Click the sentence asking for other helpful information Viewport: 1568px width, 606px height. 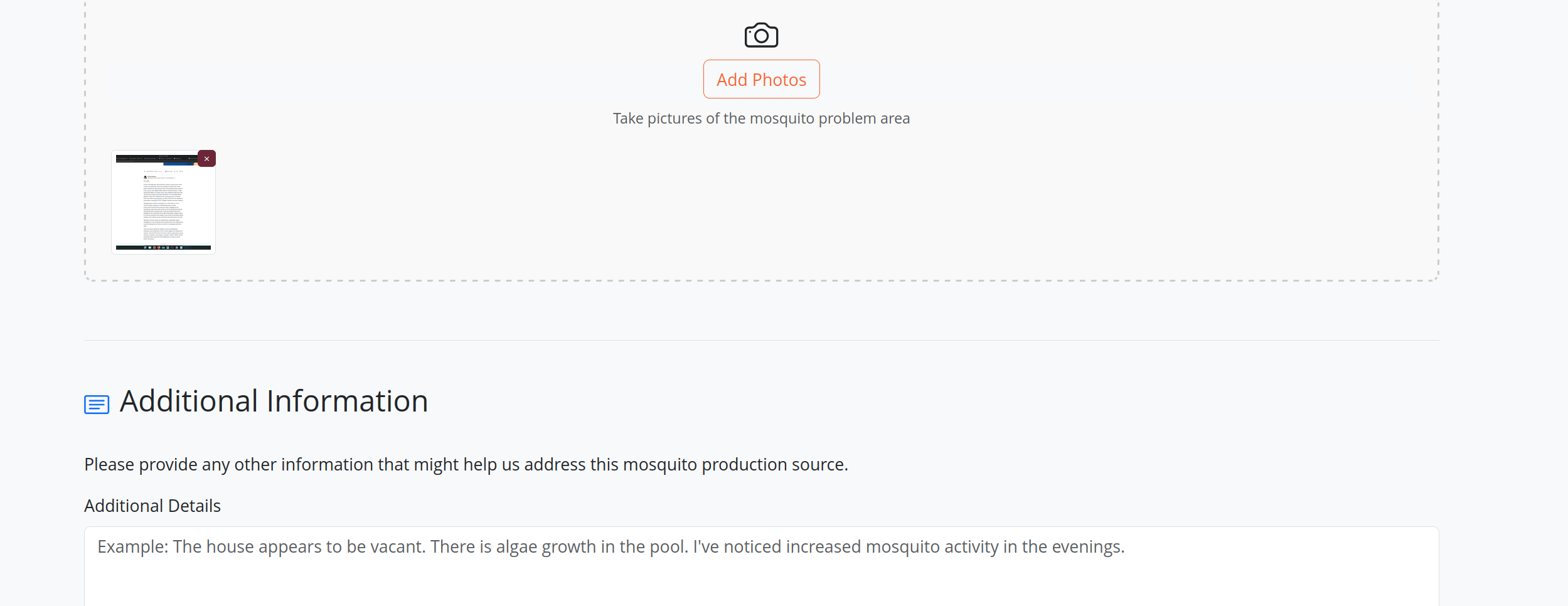coord(466,464)
